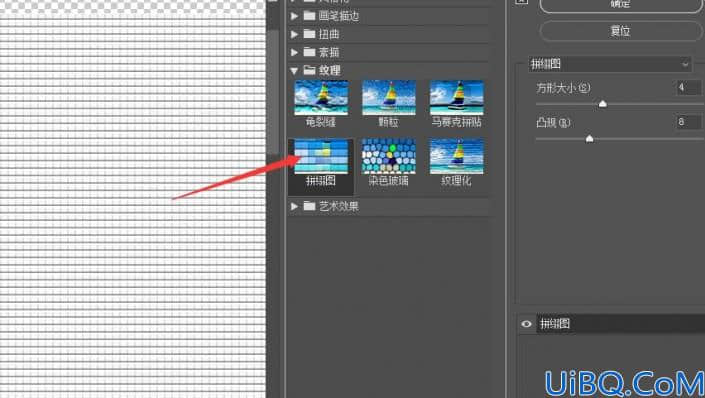The width and height of the screenshot is (705, 398).
Task: Select the 颗粒 filter thumbnail
Action: (x=389, y=98)
